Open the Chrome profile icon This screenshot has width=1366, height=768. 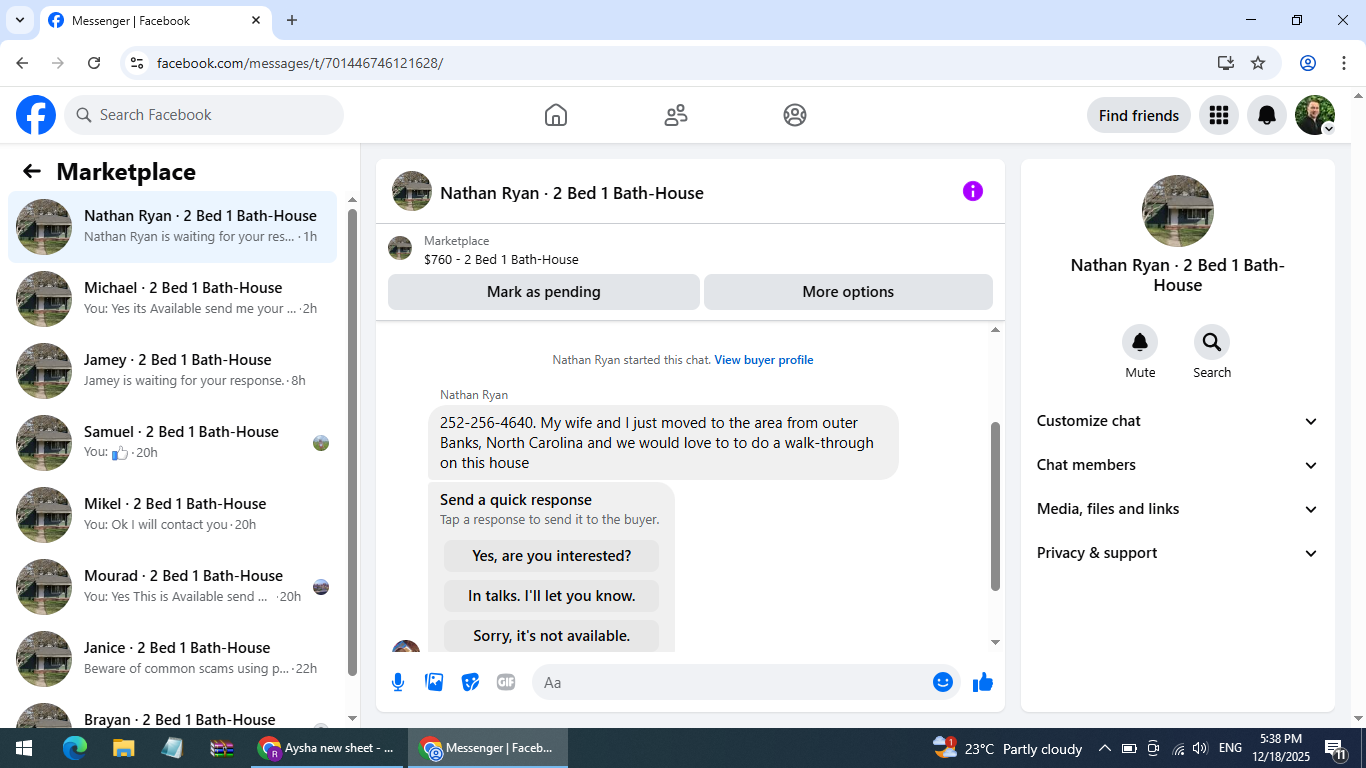[1308, 63]
